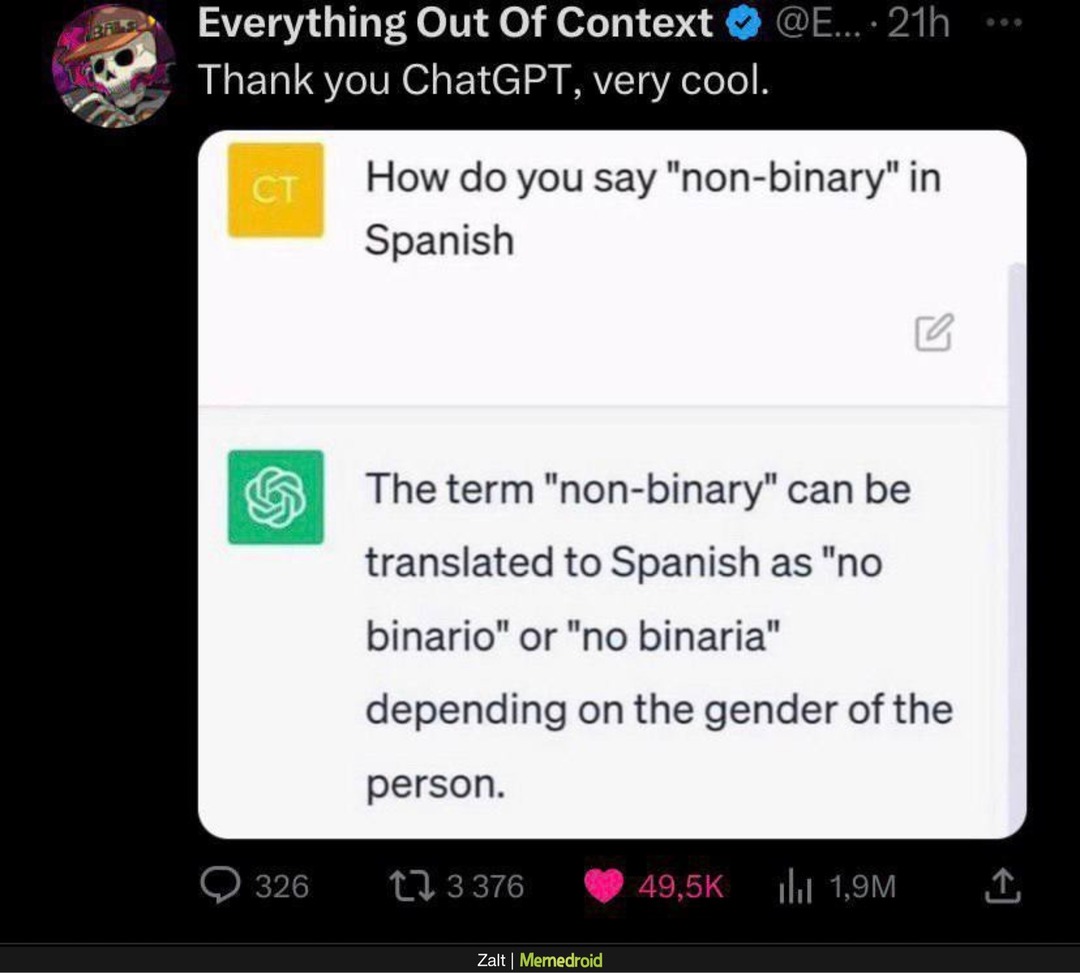Open the view analytics bar chart icon

coord(796,887)
